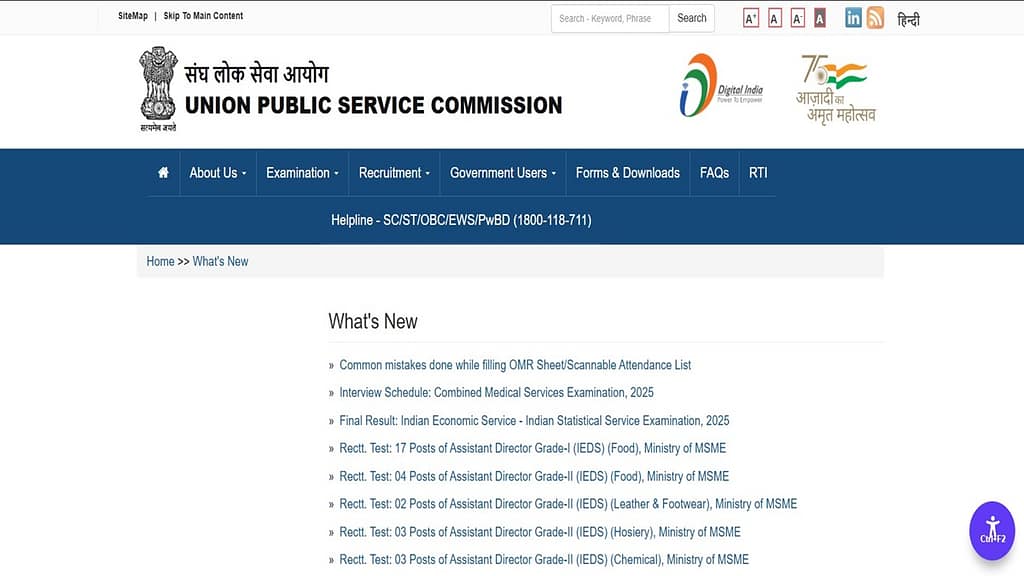Click the UPSC emblem logo

point(157,88)
